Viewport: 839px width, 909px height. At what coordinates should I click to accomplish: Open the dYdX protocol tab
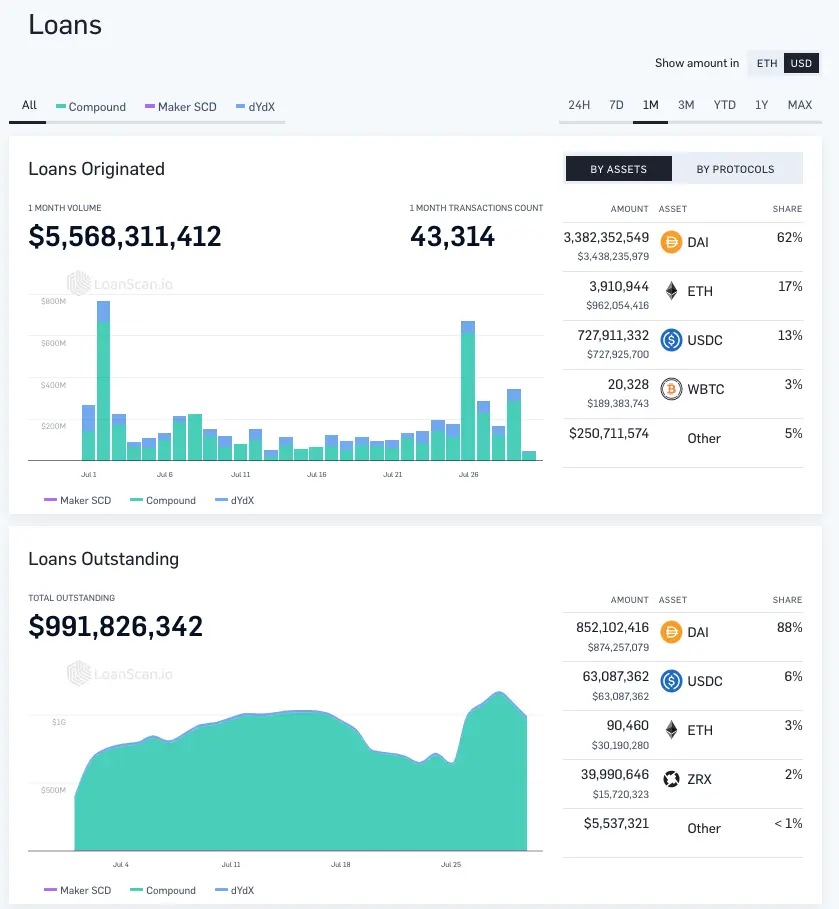(x=255, y=107)
